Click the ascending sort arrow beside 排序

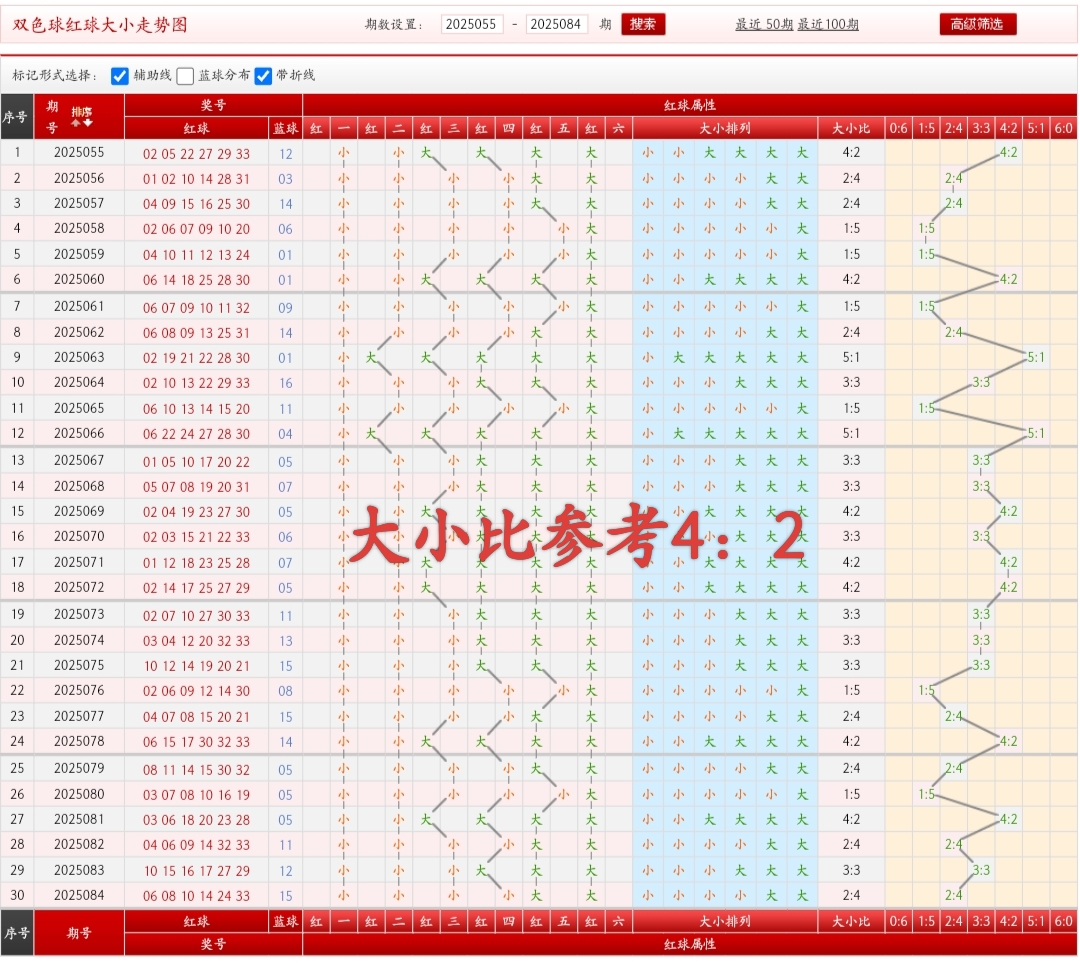pos(77,123)
